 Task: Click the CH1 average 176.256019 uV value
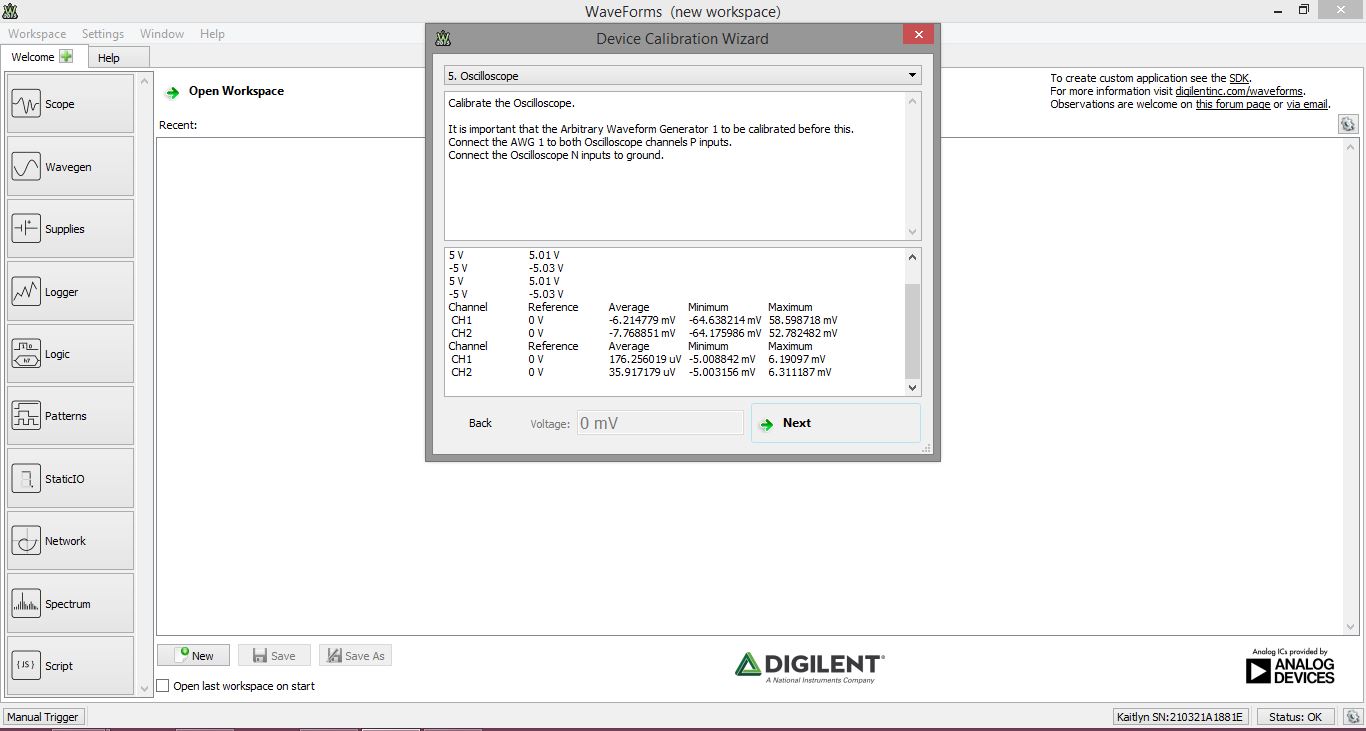tap(645, 359)
